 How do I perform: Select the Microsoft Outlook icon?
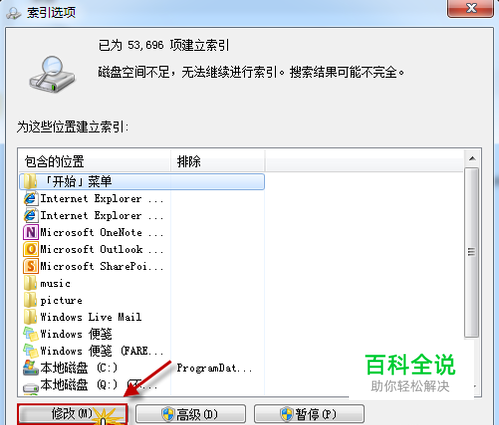(x=30, y=249)
